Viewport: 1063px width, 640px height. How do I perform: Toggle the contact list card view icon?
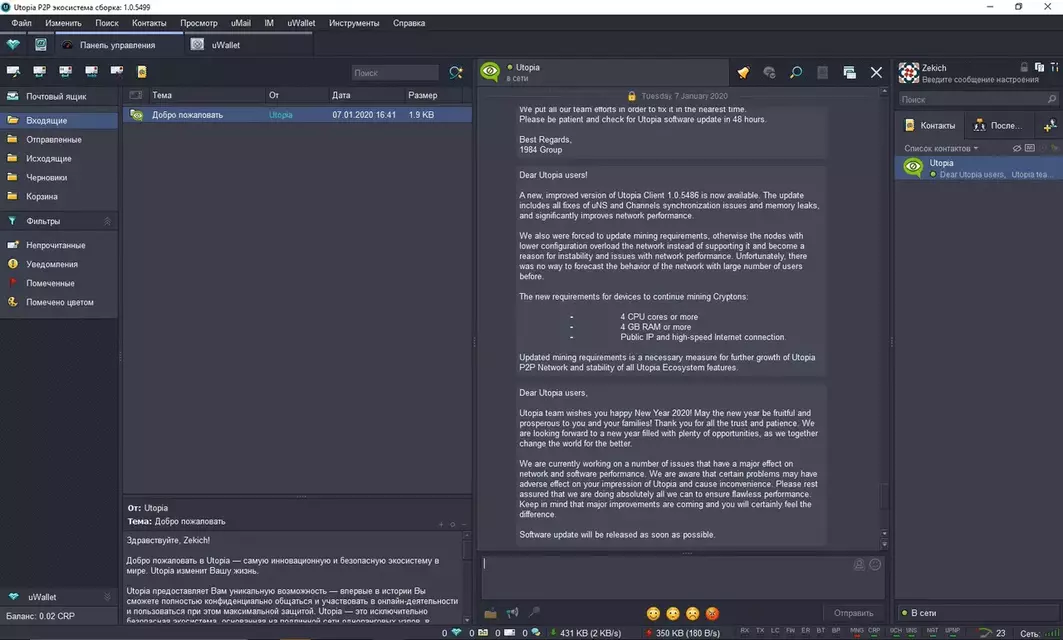click(x=1030, y=148)
